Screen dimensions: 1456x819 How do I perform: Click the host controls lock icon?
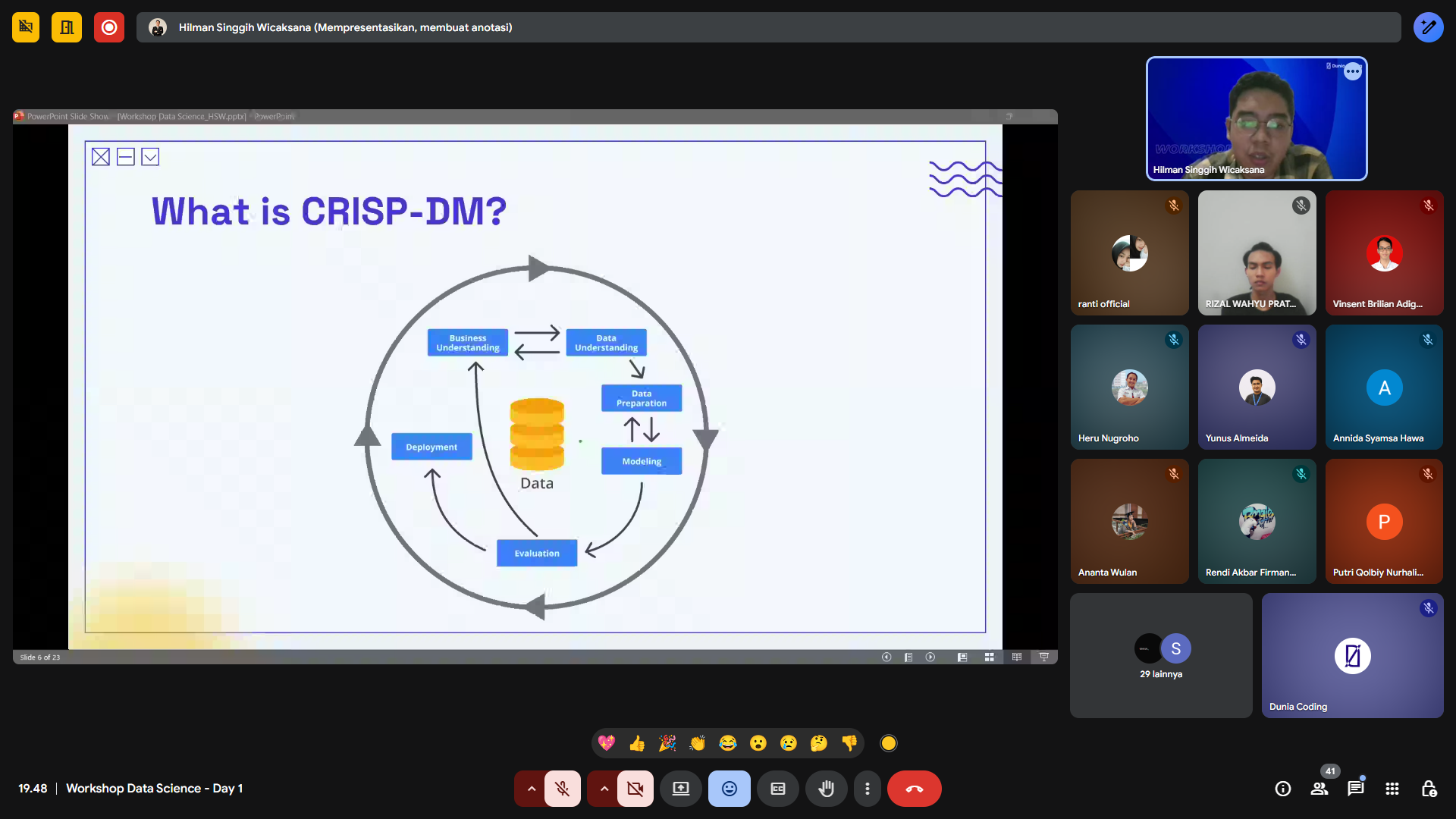(1429, 789)
